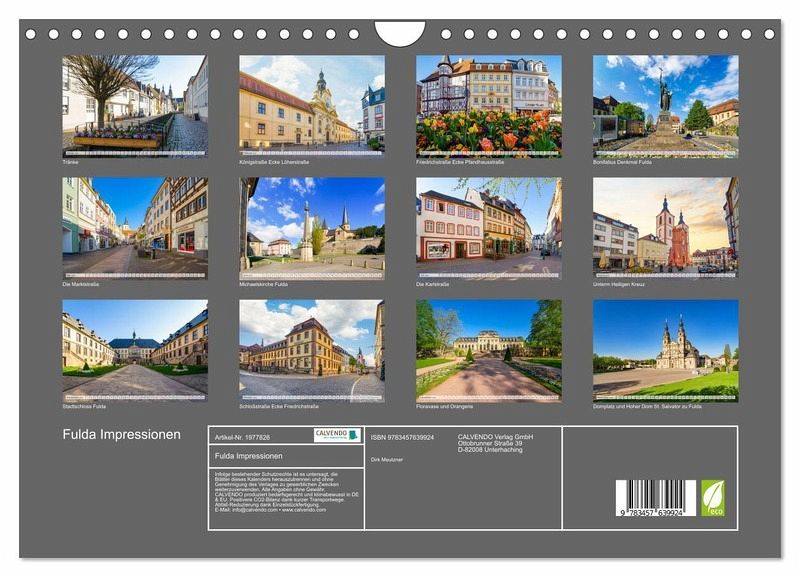Open the Domplatz Hoher Dom photo
Image resolution: width=800 pixels, height=577 pixels.
pos(666,350)
